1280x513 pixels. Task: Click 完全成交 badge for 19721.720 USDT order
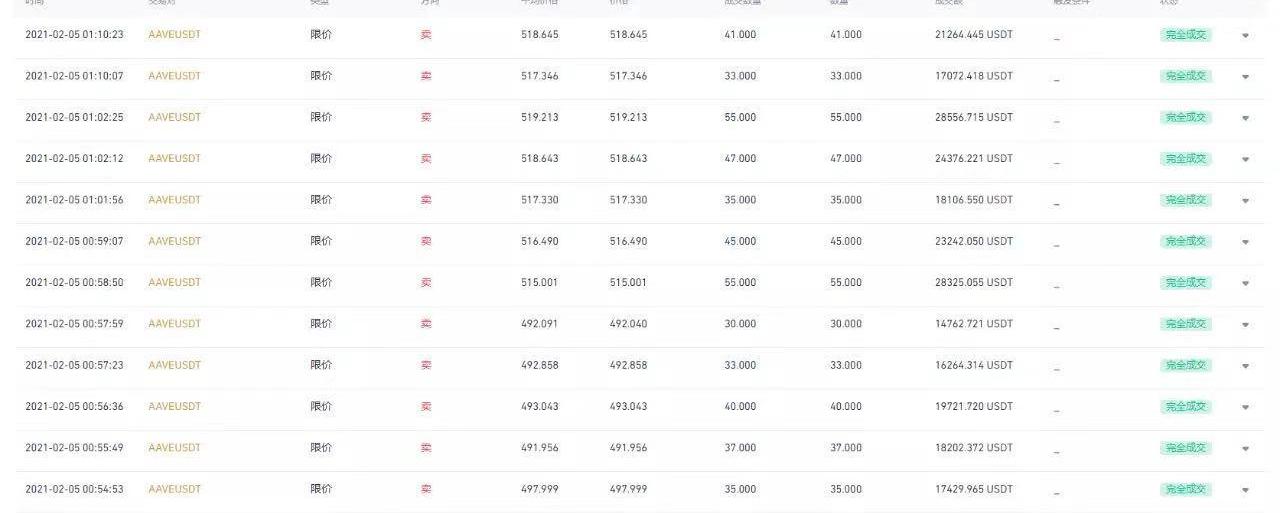click(1186, 406)
